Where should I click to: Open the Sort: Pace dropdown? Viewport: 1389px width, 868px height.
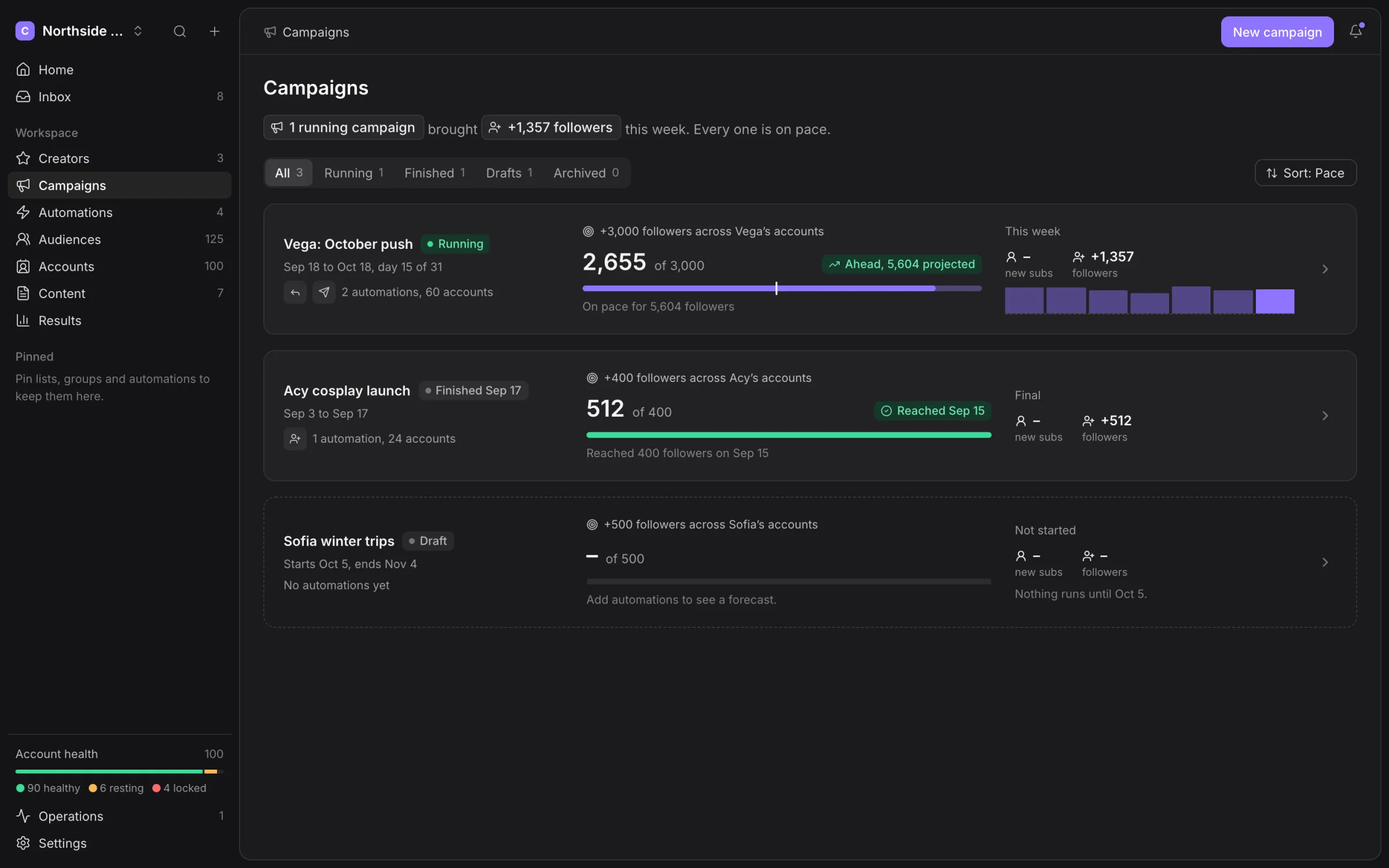pos(1305,173)
